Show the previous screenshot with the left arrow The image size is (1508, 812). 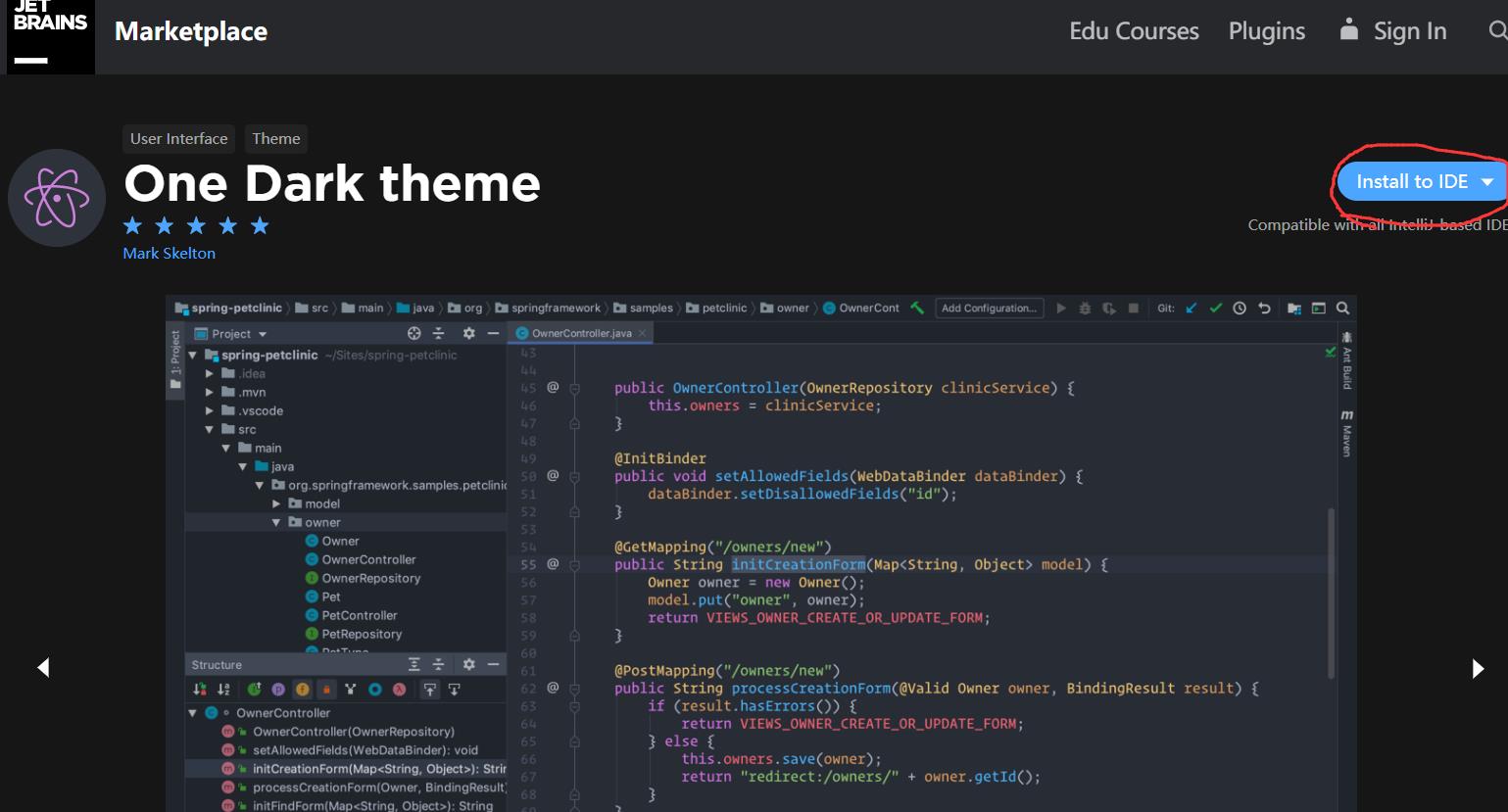[x=42, y=668]
